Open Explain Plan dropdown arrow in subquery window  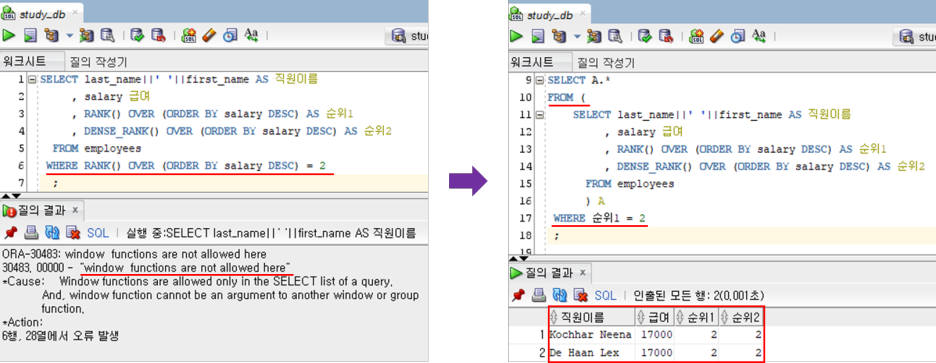(x=577, y=36)
